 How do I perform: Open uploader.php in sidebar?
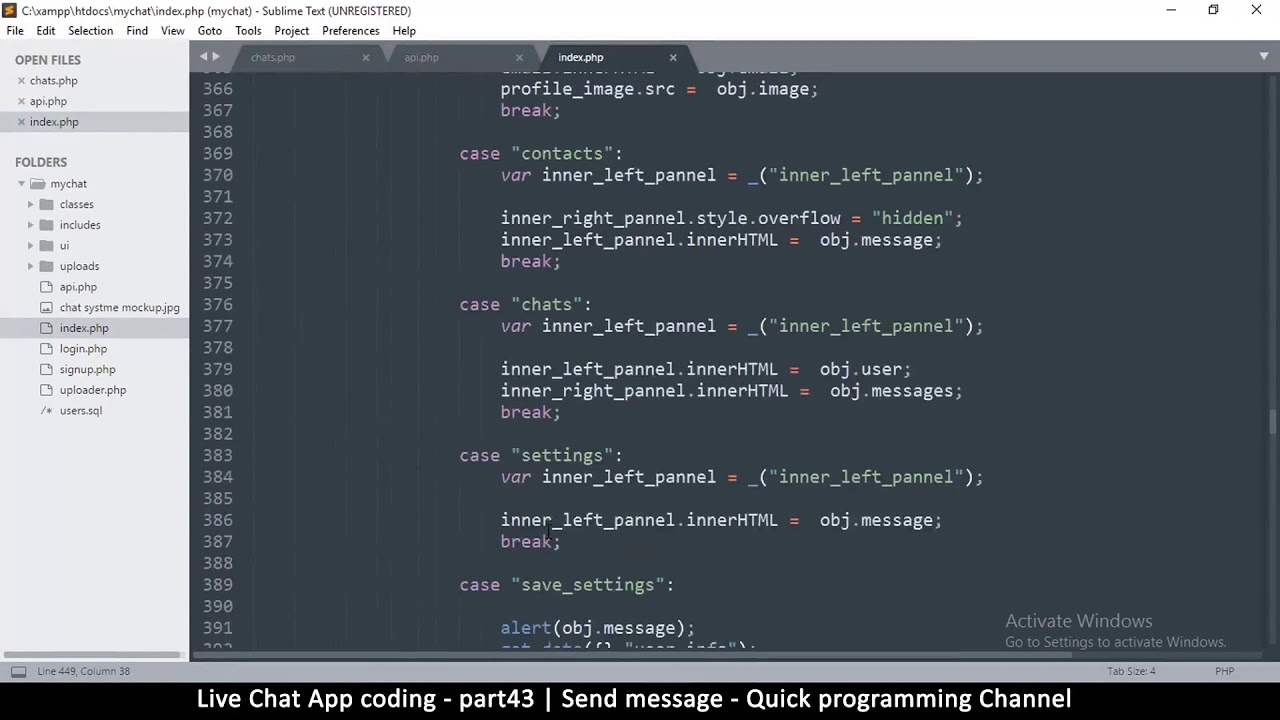pos(93,390)
